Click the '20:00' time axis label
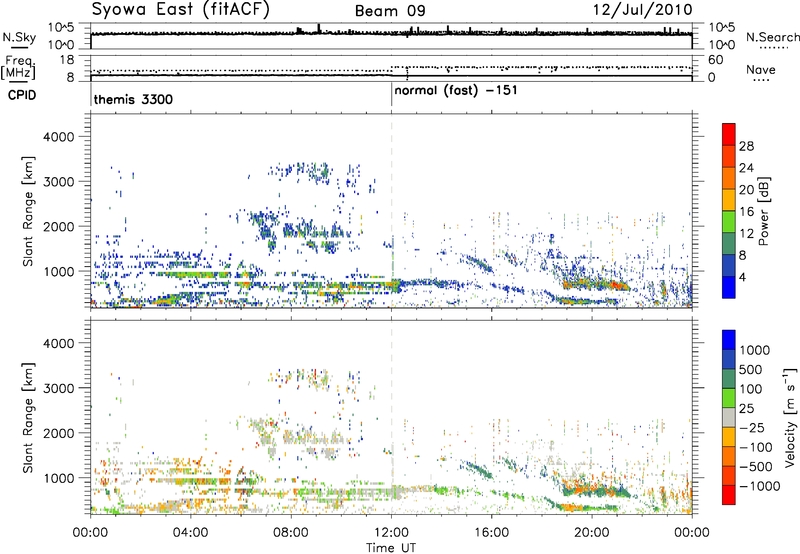The height and width of the screenshot is (554, 800). click(x=592, y=533)
